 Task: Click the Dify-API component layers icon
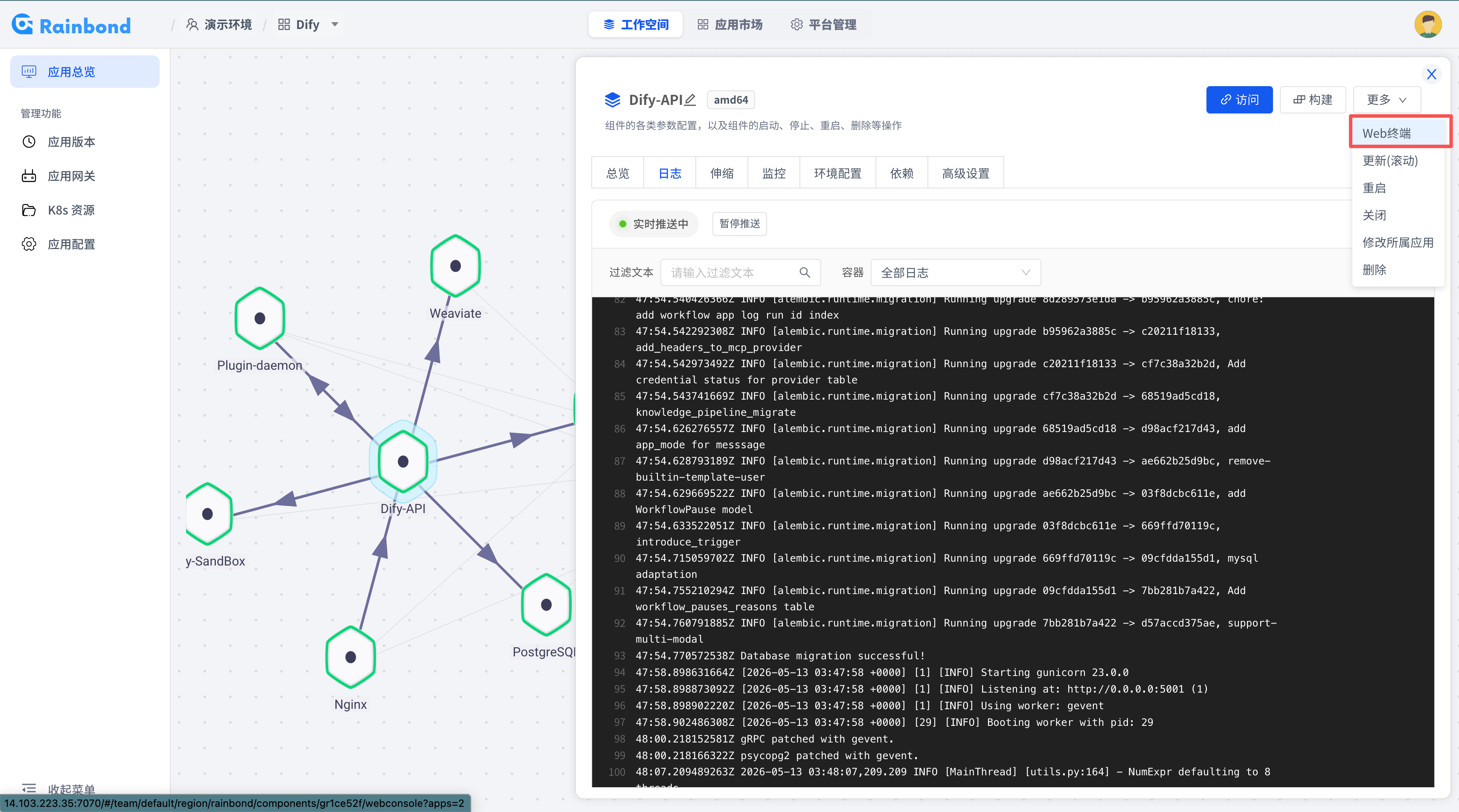(x=612, y=100)
